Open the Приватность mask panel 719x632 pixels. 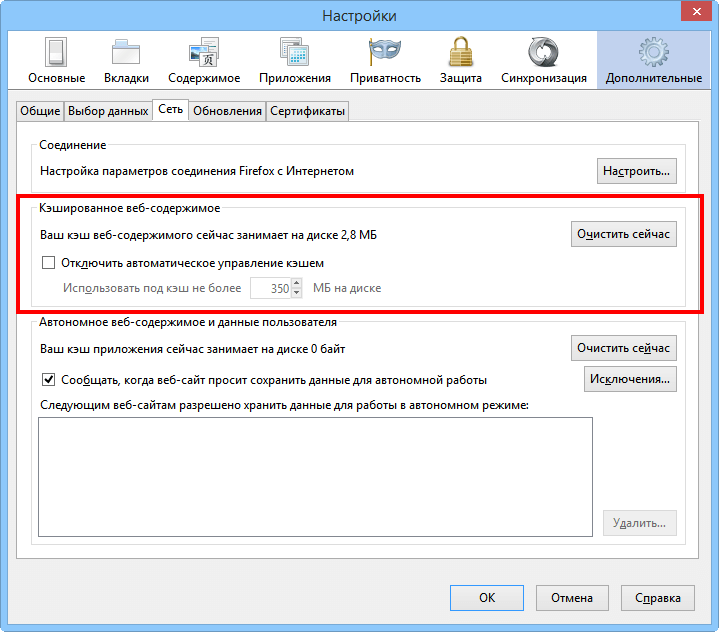[x=385, y=60]
